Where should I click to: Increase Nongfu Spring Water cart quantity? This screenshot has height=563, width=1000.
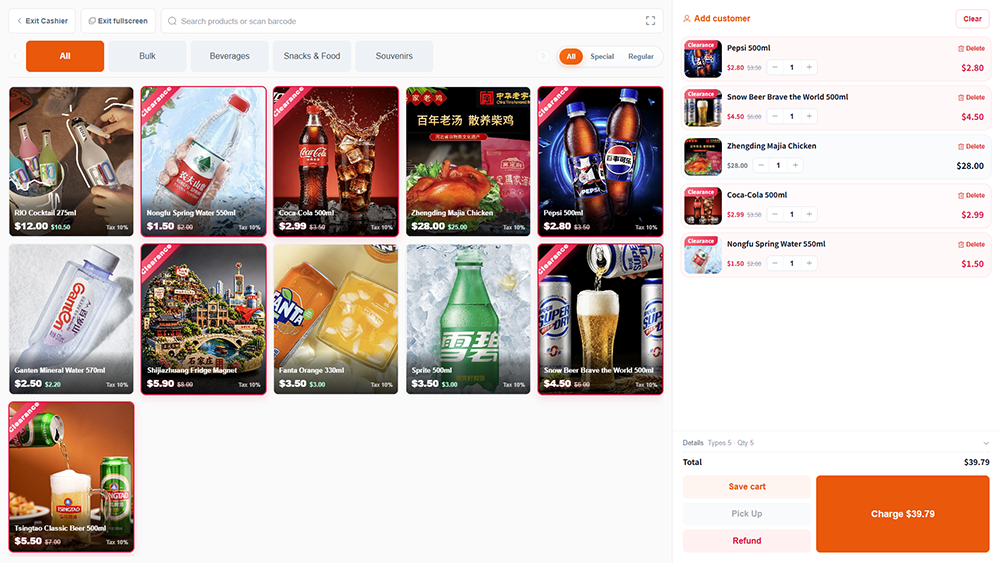click(809, 263)
